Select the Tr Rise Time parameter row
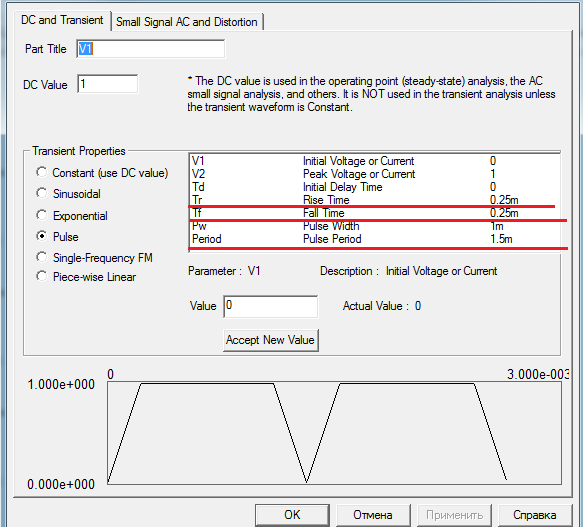This screenshot has width=583, height=527. pyautogui.click(x=374, y=200)
